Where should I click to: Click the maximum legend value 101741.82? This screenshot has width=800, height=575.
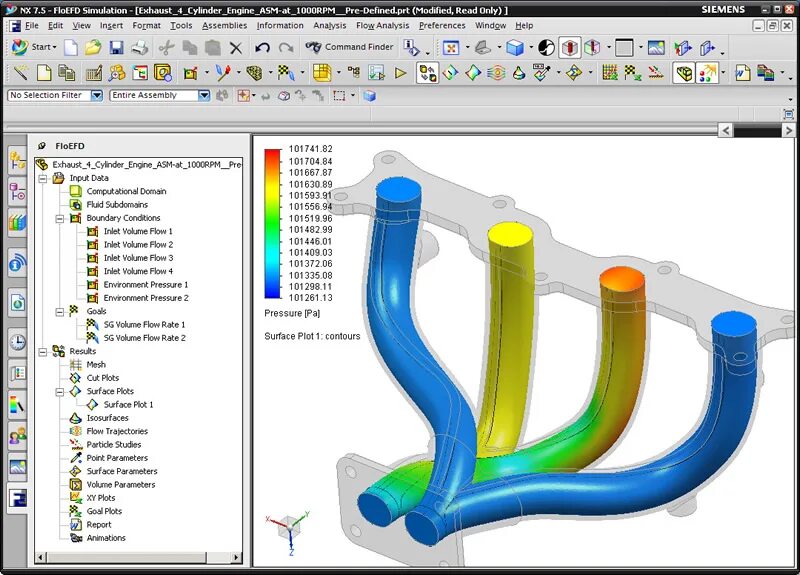coord(310,149)
